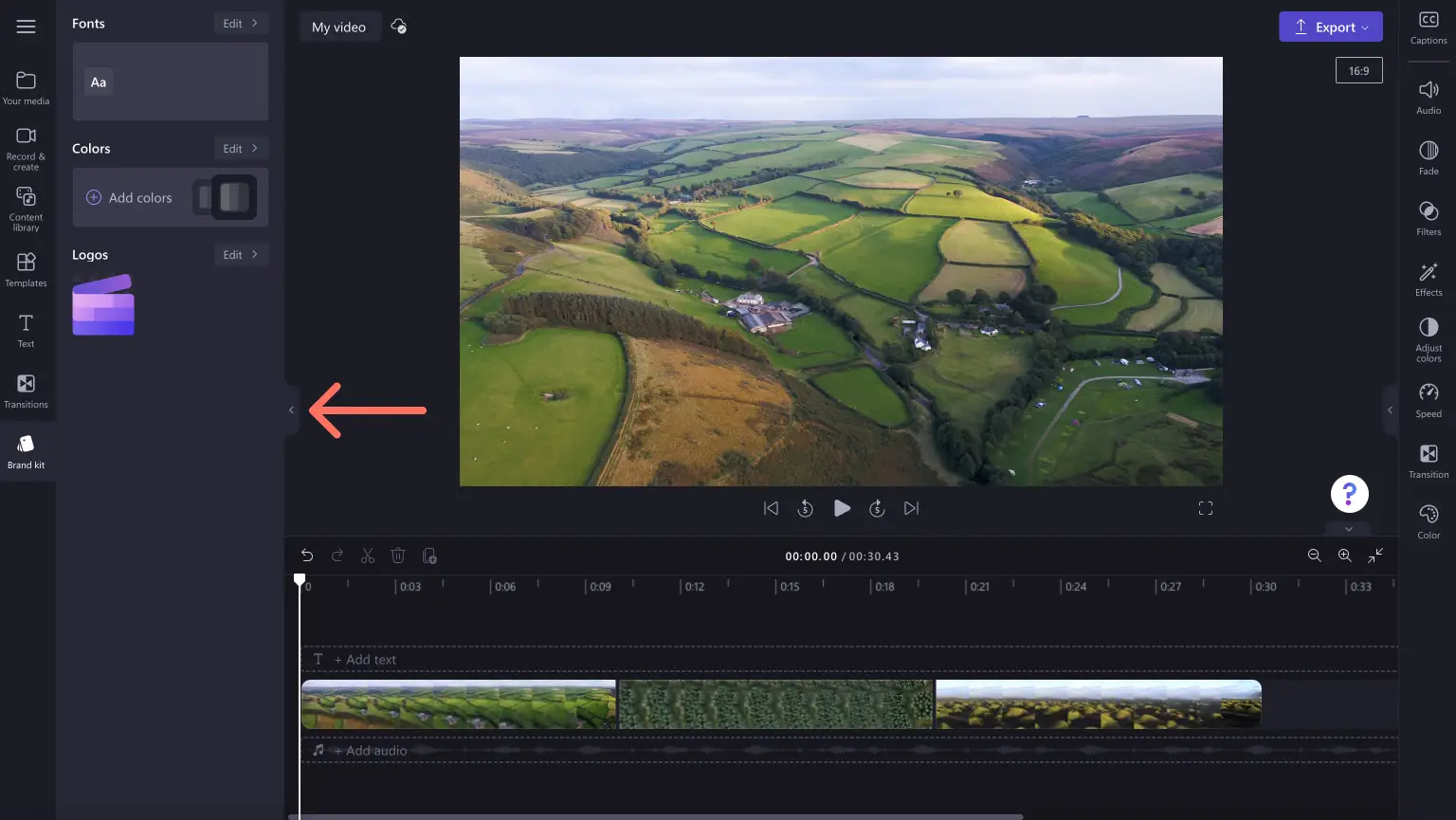Expand the right properties panel handle

1390,410
